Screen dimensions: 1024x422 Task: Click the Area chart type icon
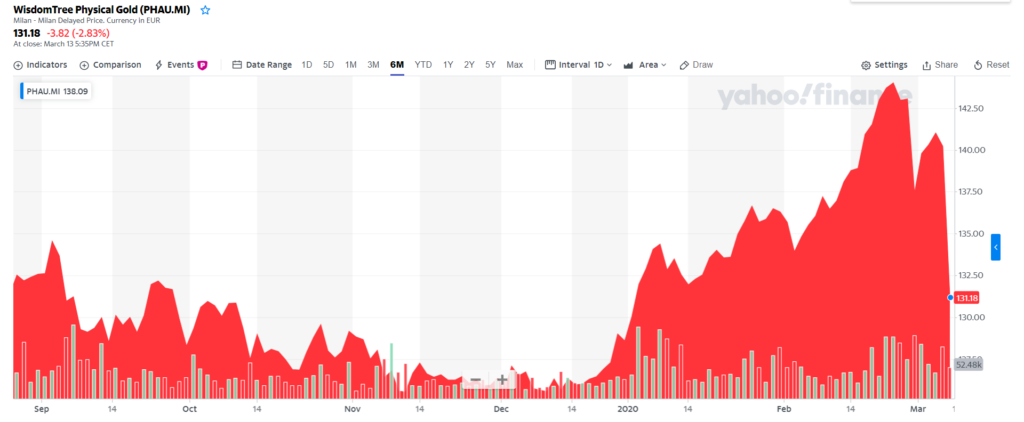pos(629,65)
